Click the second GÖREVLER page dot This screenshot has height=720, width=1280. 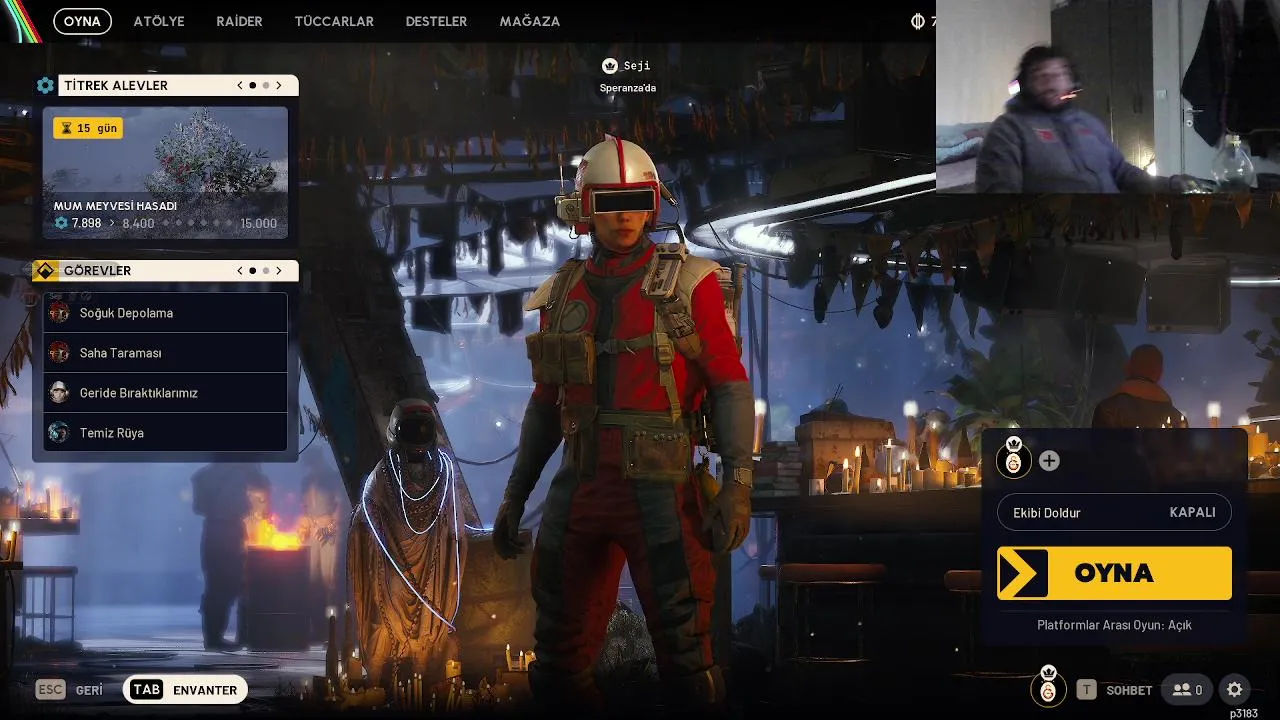coord(266,271)
